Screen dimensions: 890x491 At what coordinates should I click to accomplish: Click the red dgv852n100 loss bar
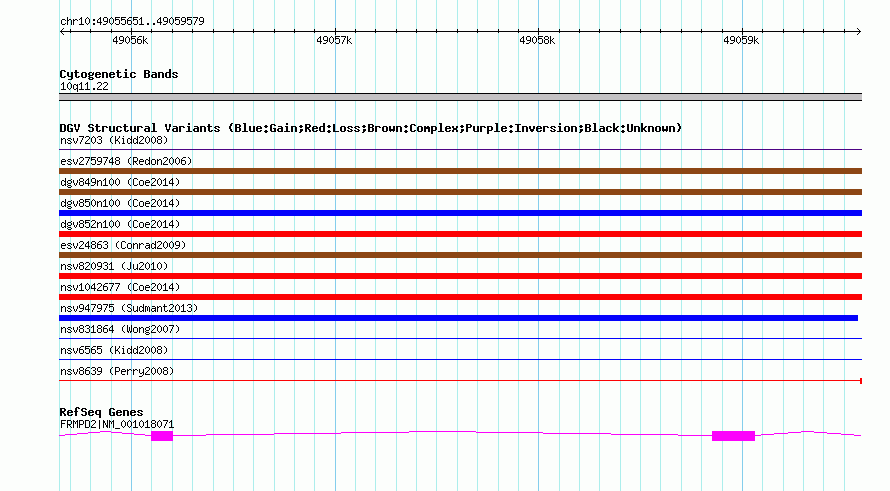(460, 234)
